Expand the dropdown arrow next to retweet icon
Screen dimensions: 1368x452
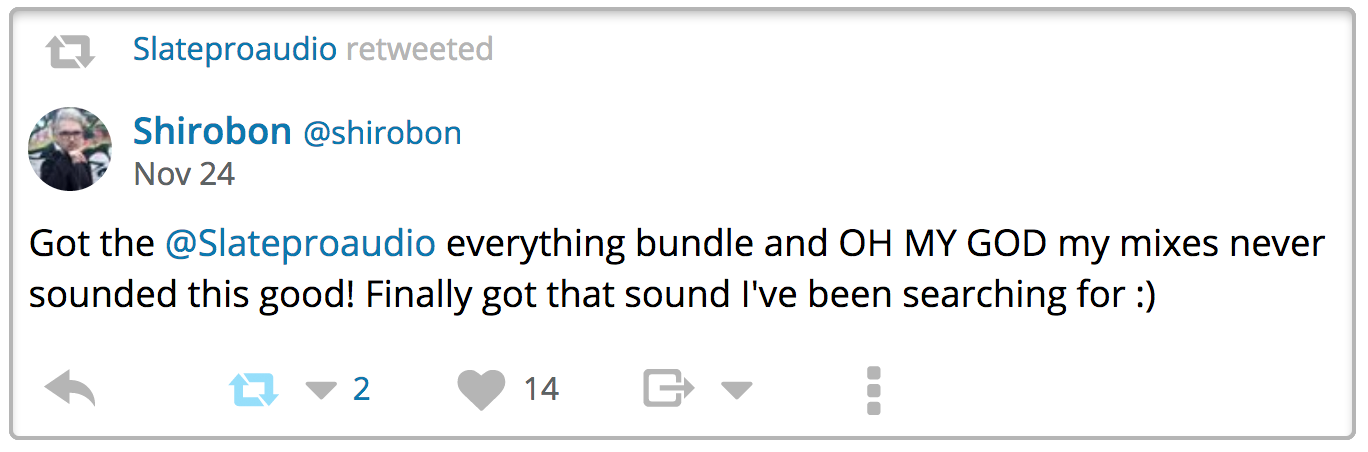(x=321, y=390)
